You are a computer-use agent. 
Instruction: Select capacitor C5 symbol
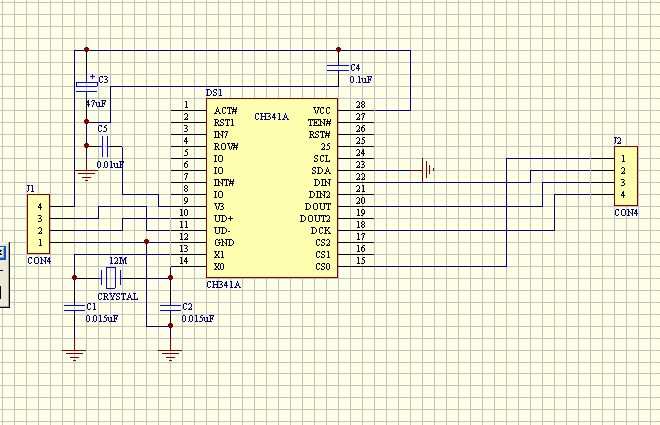(x=104, y=146)
